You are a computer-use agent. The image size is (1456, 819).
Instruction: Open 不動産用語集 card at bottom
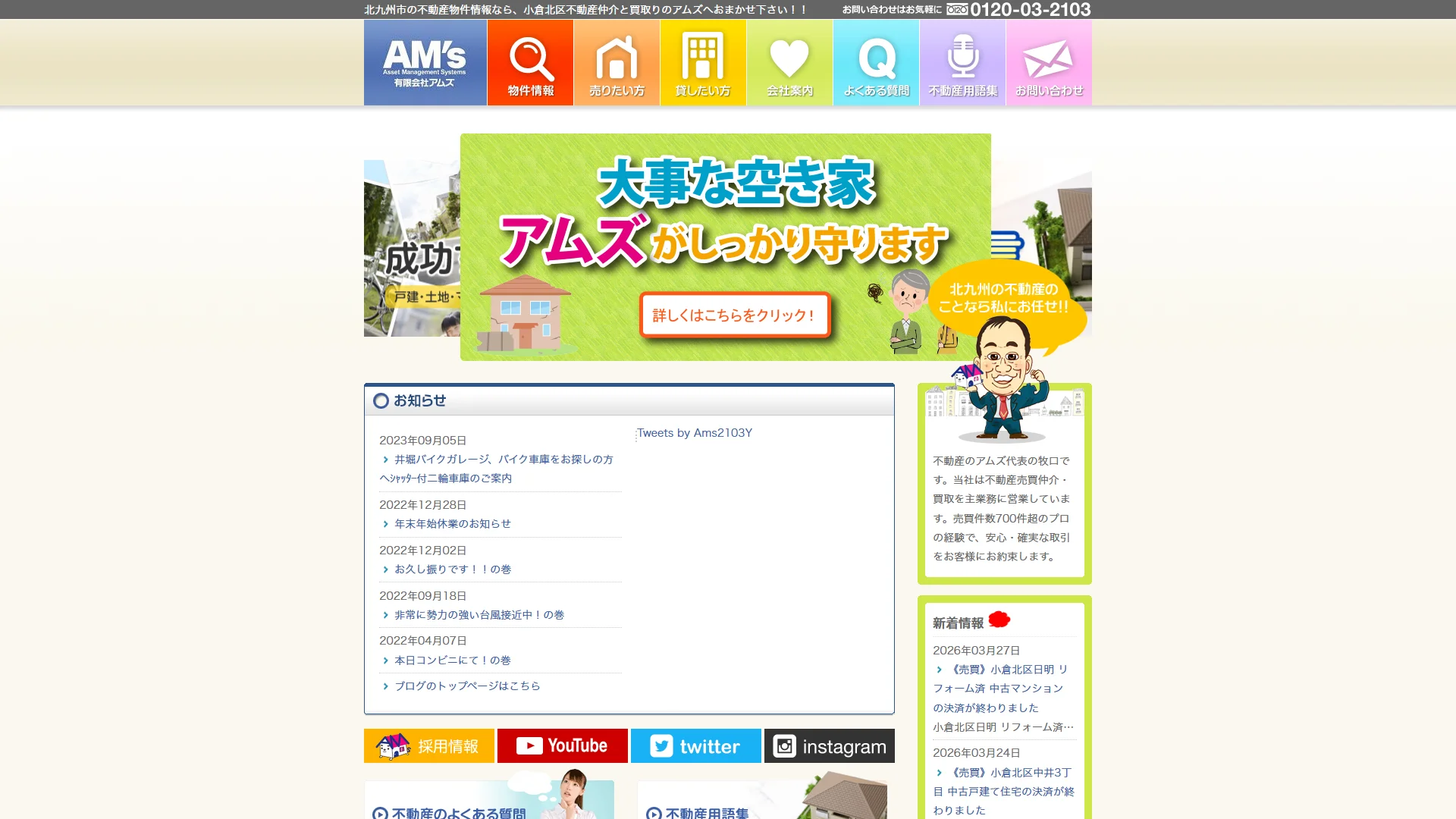762,800
